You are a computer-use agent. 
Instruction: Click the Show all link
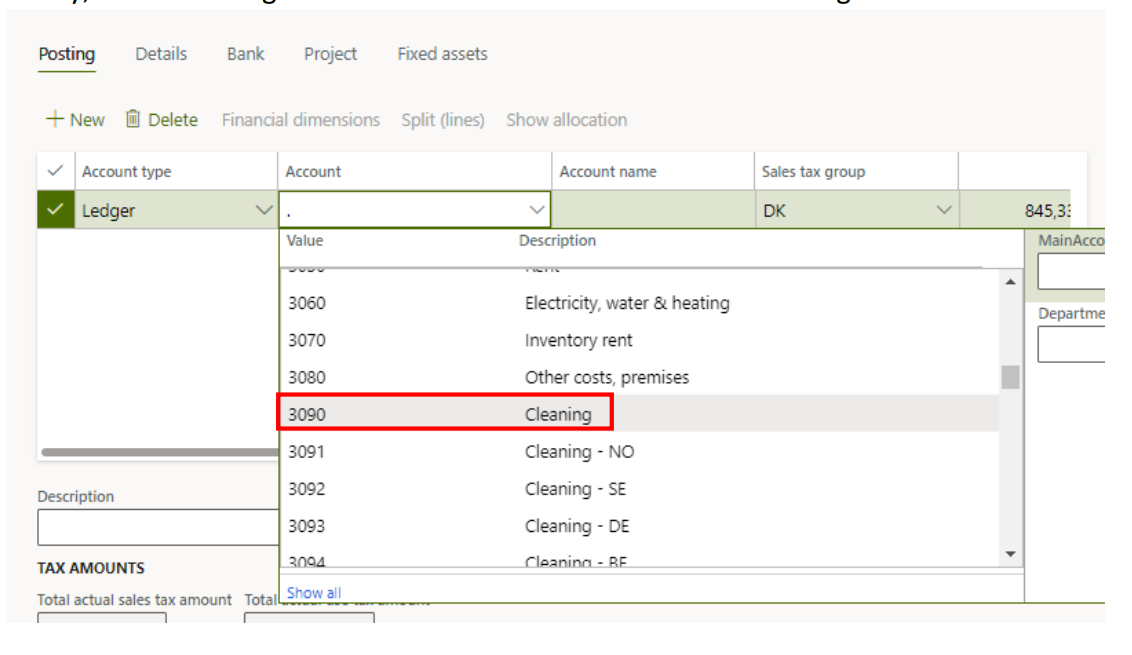314,593
